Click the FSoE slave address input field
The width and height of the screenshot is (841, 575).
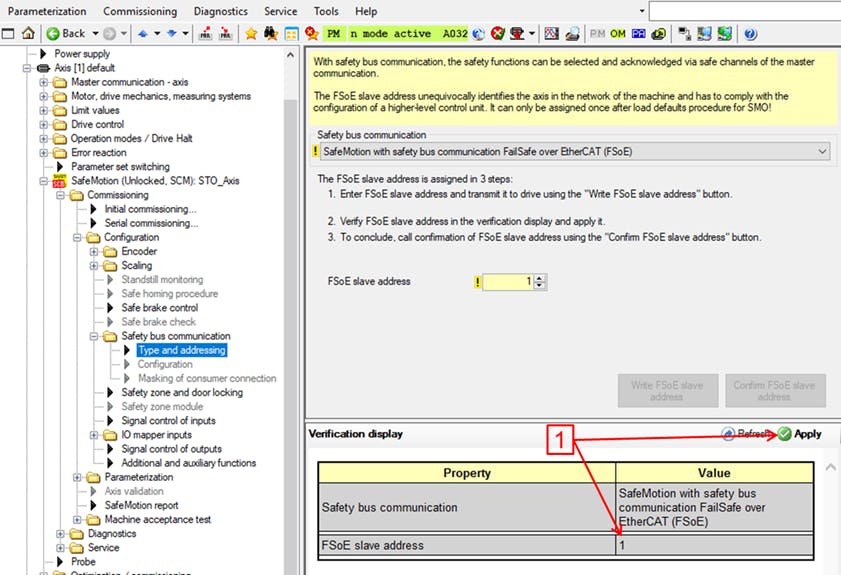coord(508,282)
